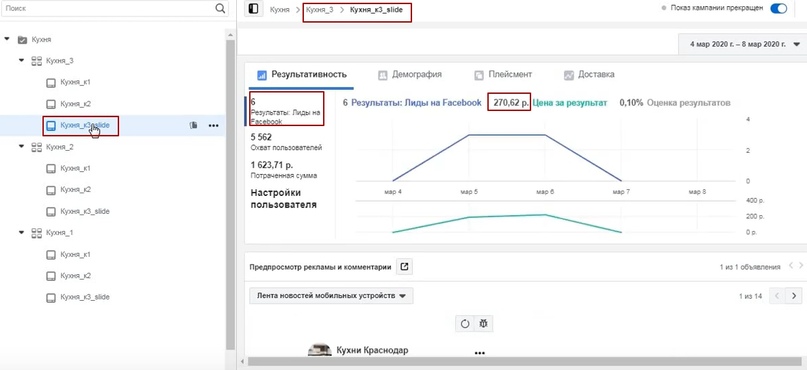Click the Кухня_2 ad set grid icon
This screenshot has height=370, width=807.
click(37, 147)
